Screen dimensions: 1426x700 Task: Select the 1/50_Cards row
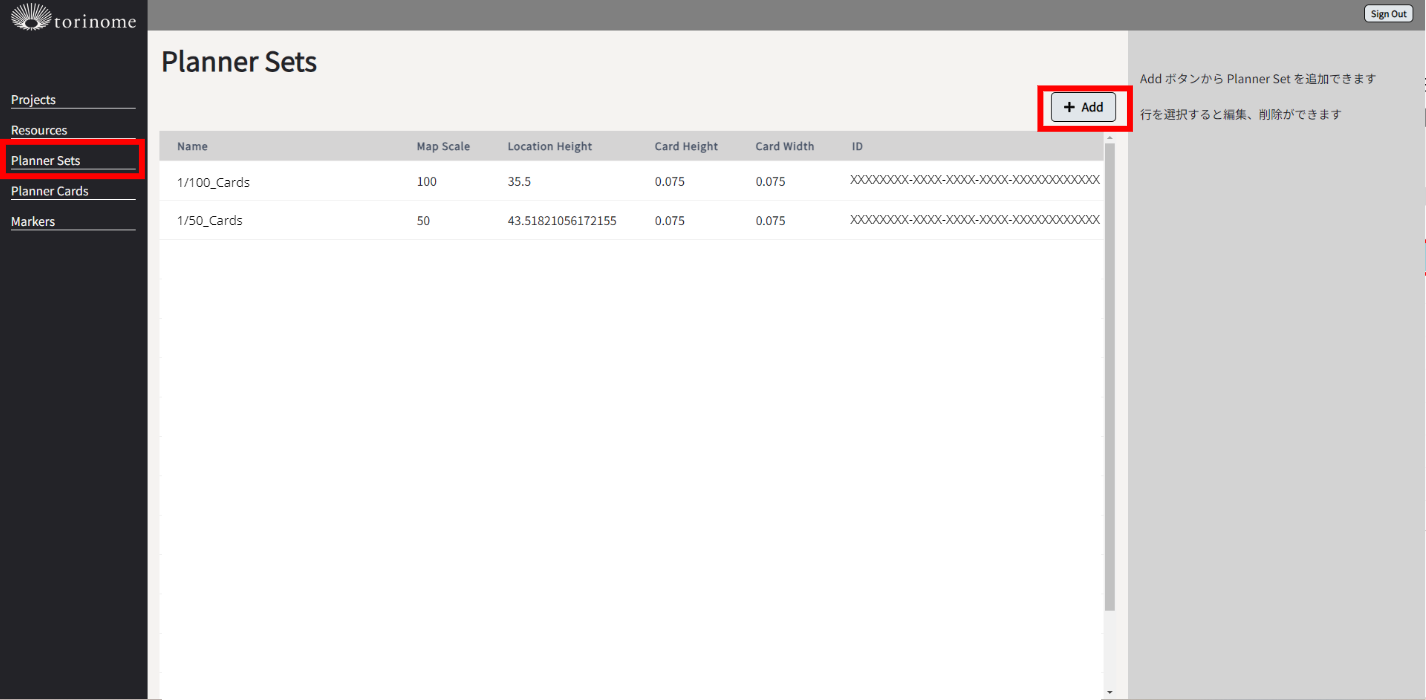(210, 221)
